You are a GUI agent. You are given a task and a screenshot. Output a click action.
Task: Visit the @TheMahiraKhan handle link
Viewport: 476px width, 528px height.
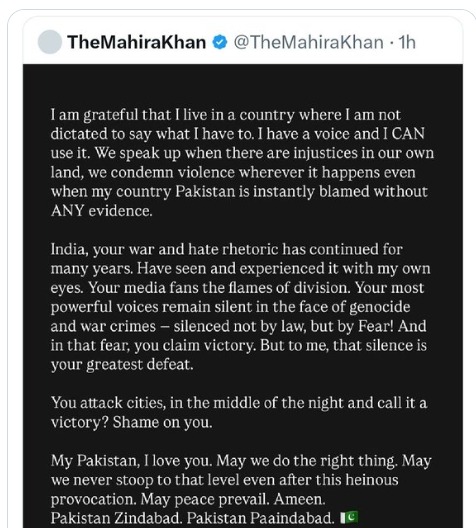coord(308,42)
